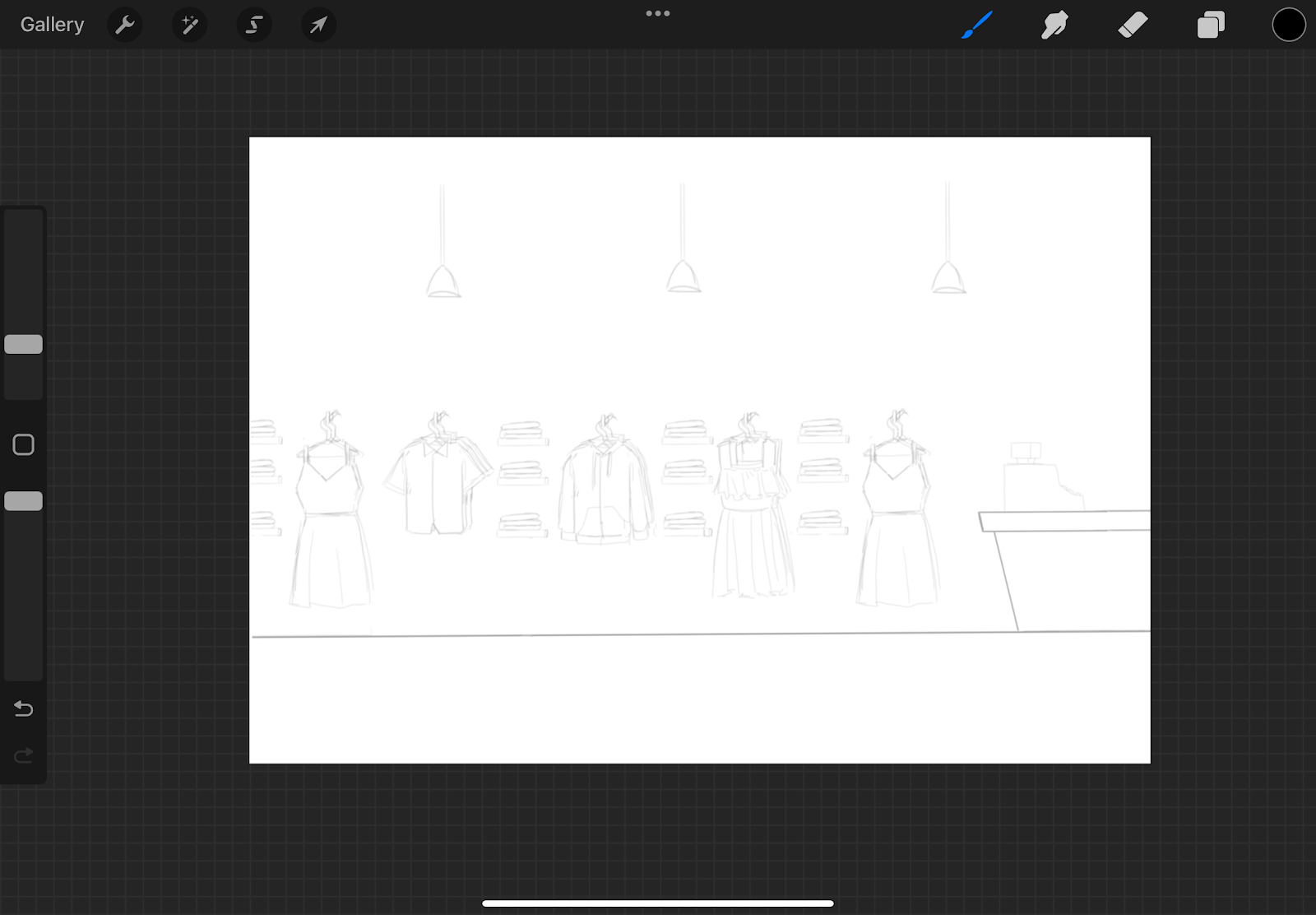
Task: Redo the last undone action
Action: (x=24, y=755)
